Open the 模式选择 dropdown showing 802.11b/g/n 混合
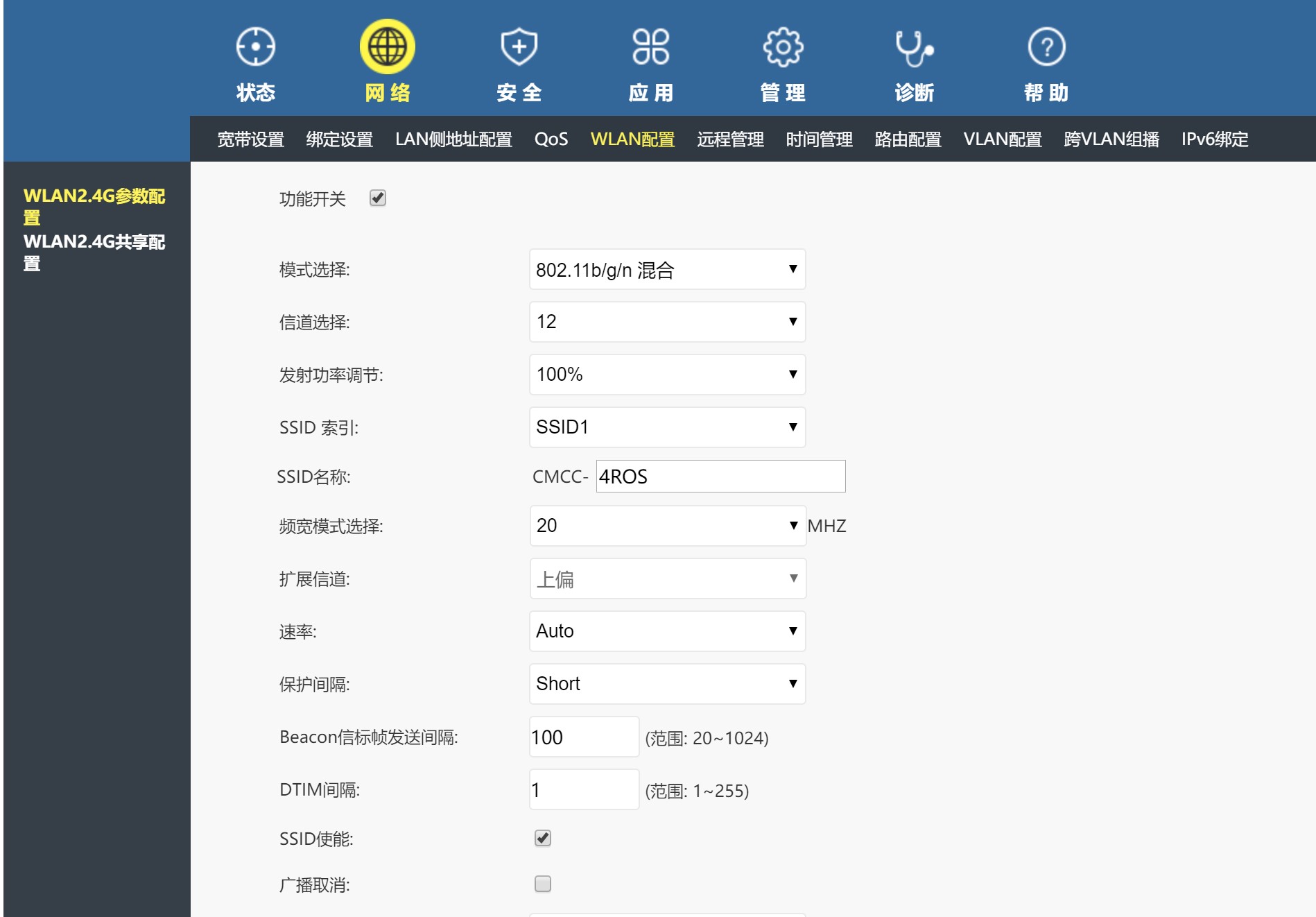 point(666,269)
